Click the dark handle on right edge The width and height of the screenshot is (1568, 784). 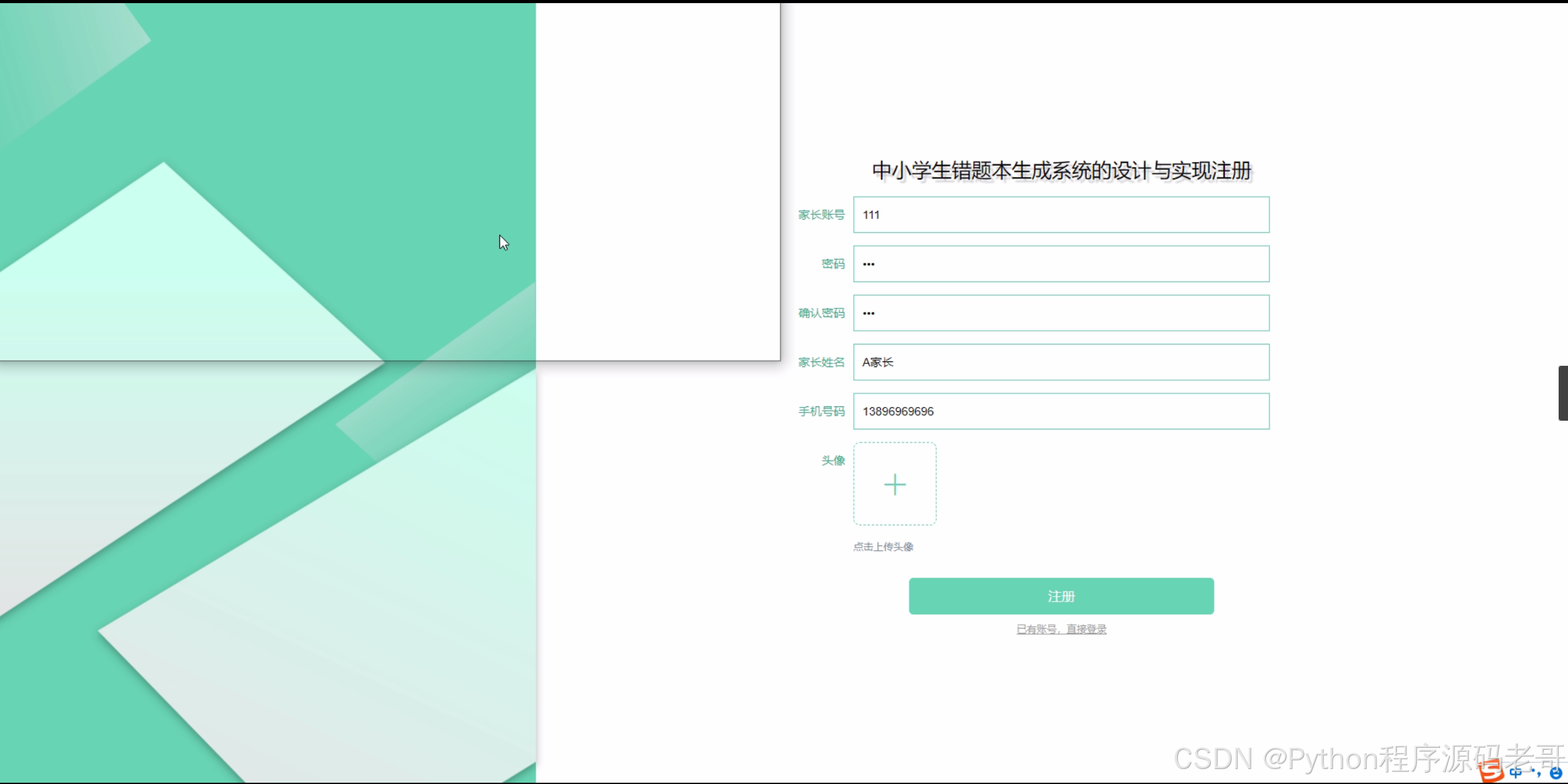1563,393
